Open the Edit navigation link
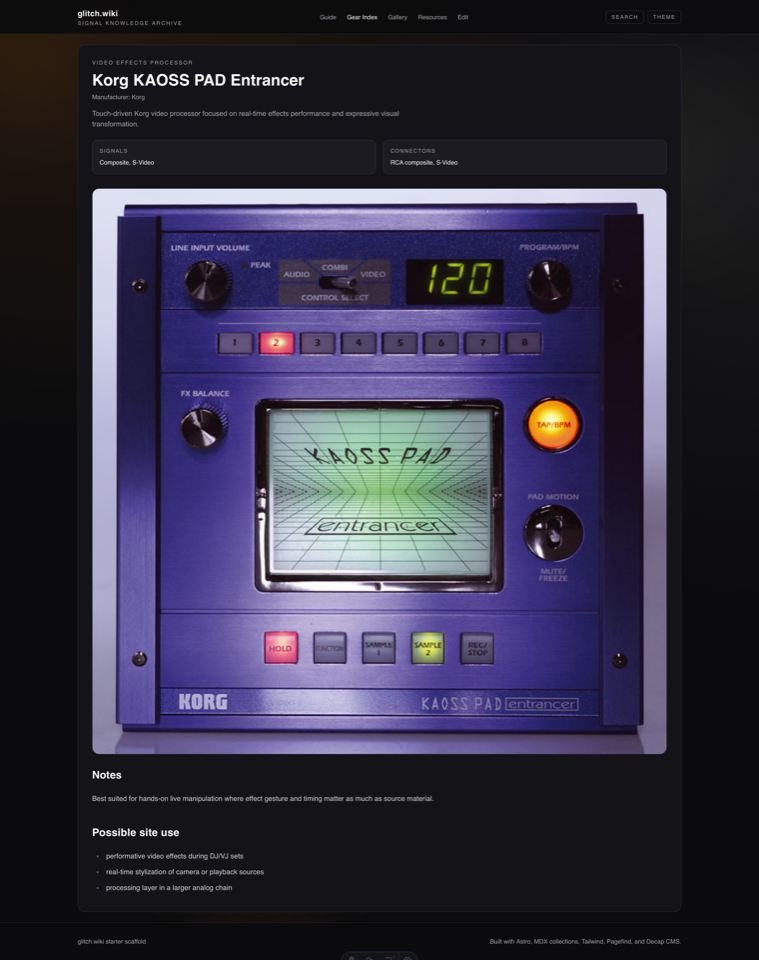This screenshot has height=960, width=759. click(463, 17)
